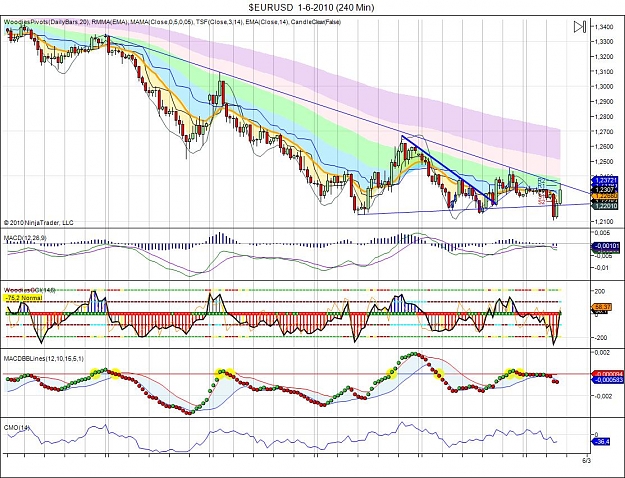Click the MACD(12,26,9) panel label

coord(25,238)
